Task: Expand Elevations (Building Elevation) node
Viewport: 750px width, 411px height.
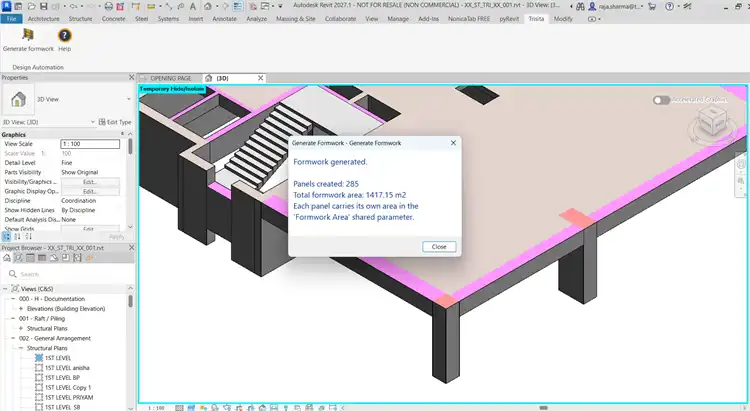Action: pos(21,309)
